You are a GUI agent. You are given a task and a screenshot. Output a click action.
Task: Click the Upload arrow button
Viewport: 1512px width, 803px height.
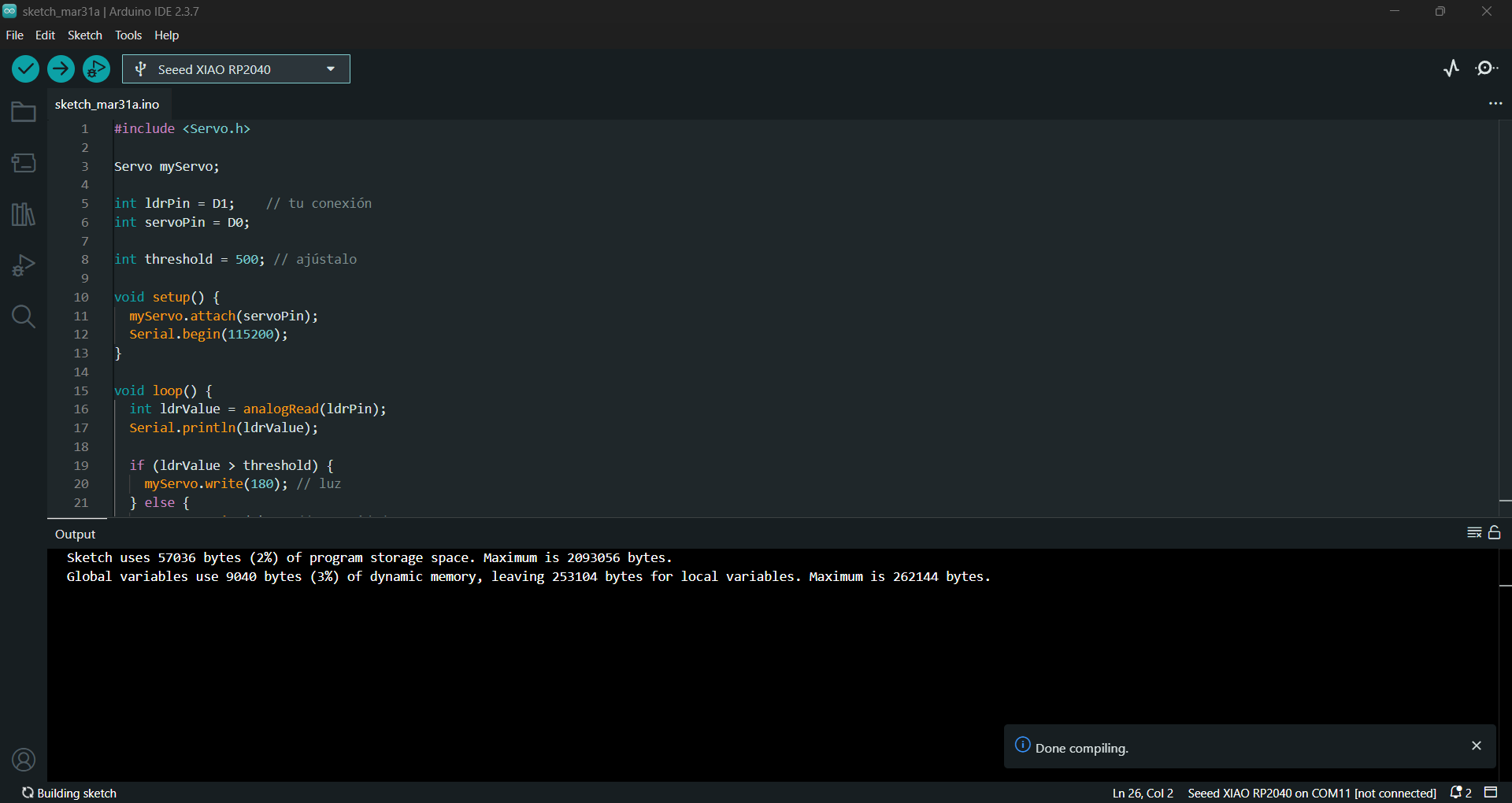(61, 69)
